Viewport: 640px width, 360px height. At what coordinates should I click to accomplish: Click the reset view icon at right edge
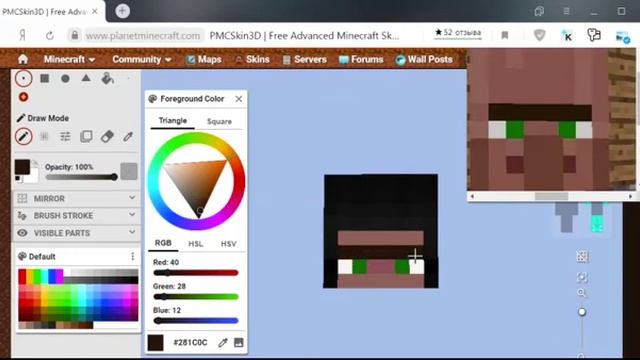point(582,278)
